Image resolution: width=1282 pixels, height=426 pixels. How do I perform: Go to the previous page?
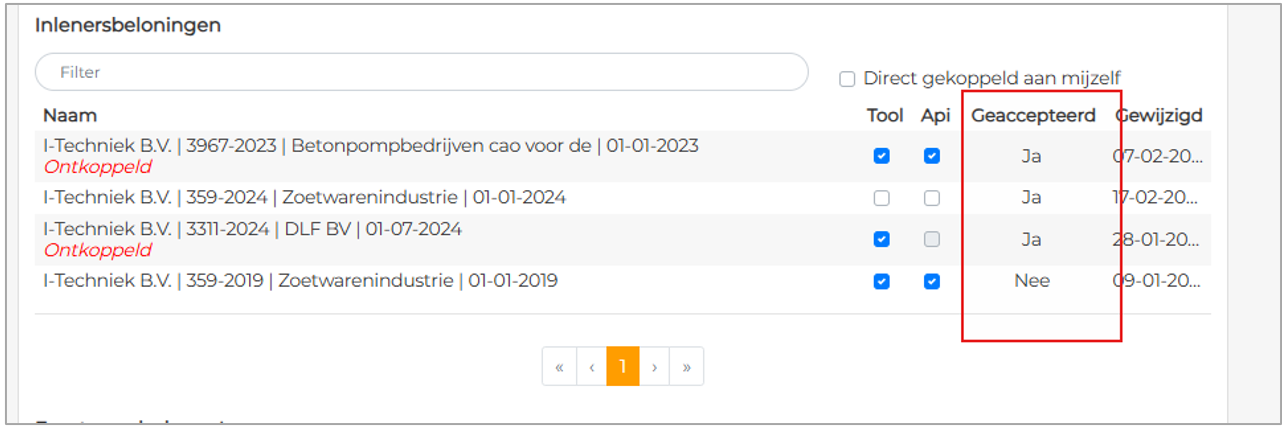tap(591, 367)
